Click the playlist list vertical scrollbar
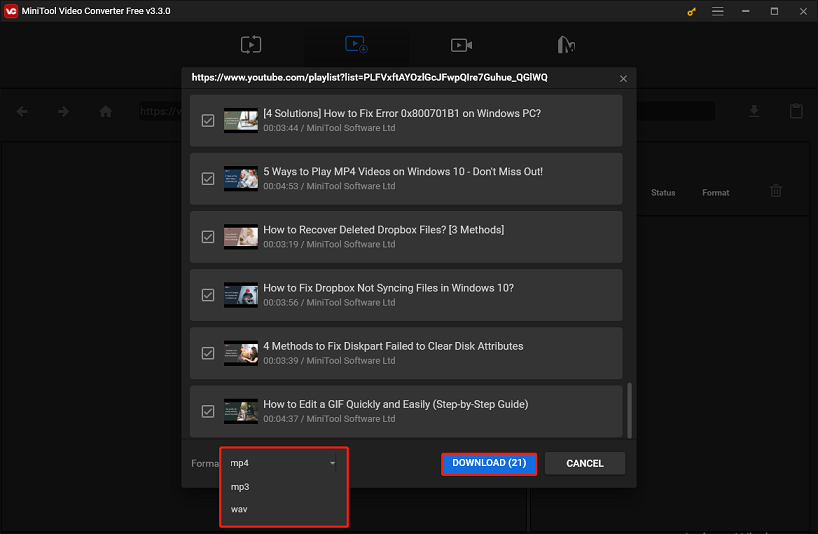 [x=629, y=411]
